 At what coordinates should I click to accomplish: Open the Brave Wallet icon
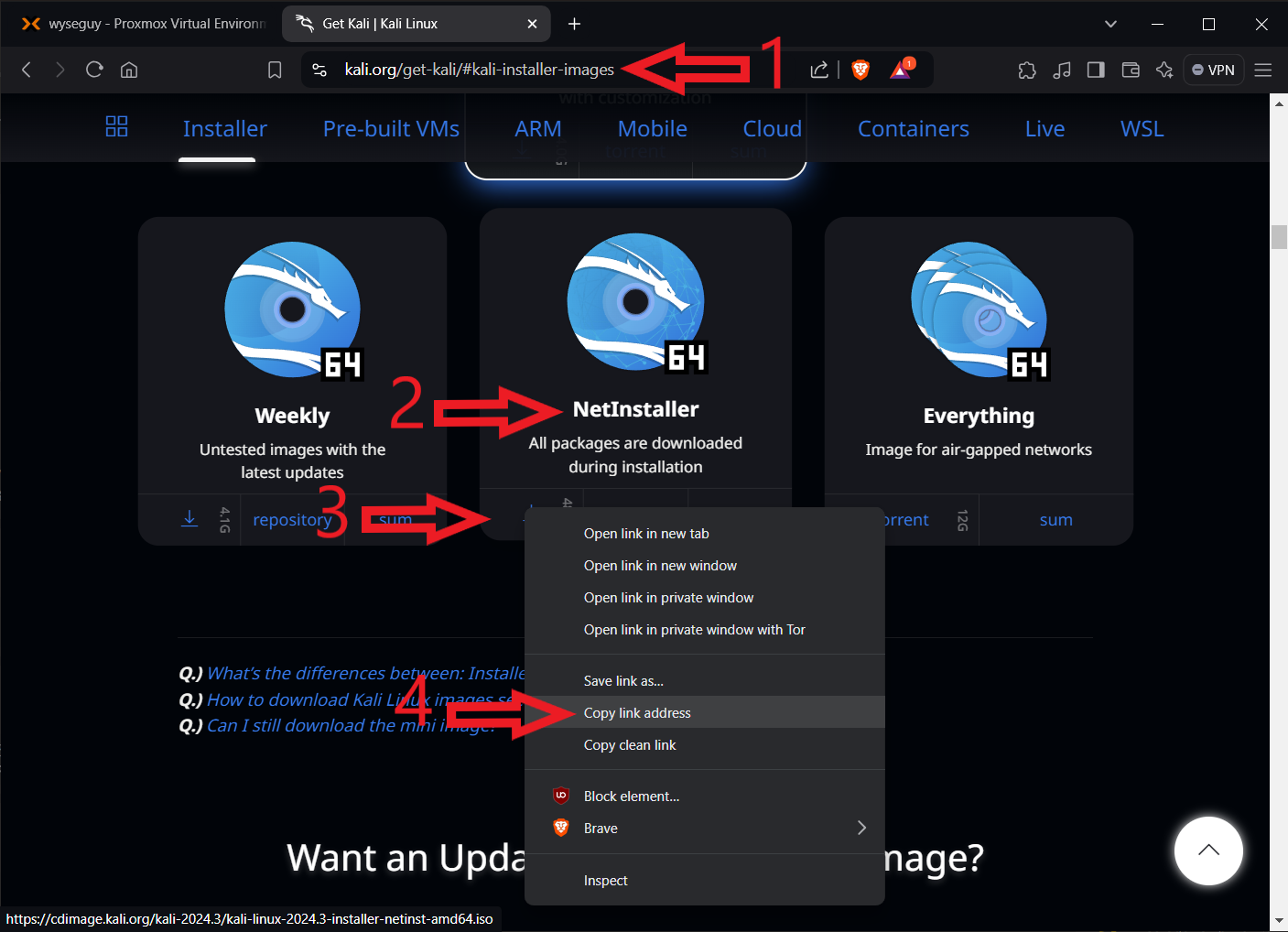[x=1131, y=70]
